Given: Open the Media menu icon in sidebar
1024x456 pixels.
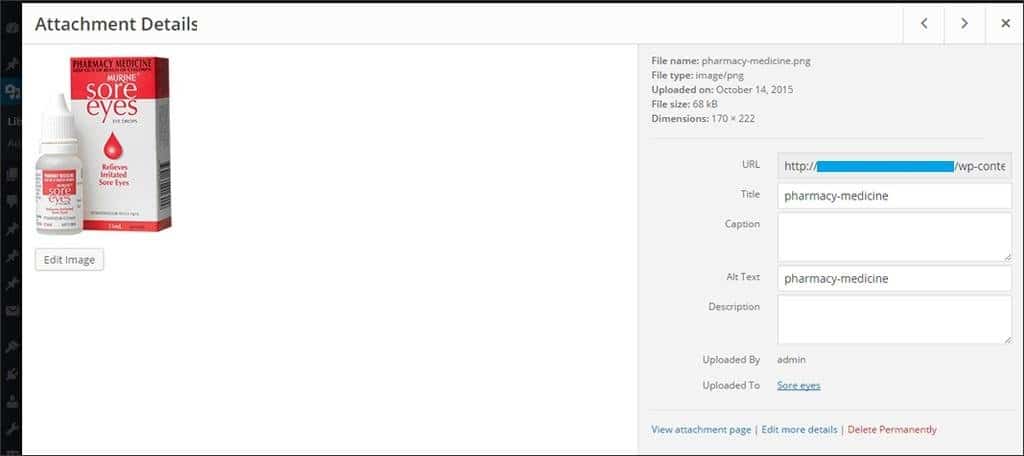Looking at the screenshot, I should click(x=11, y=91).
